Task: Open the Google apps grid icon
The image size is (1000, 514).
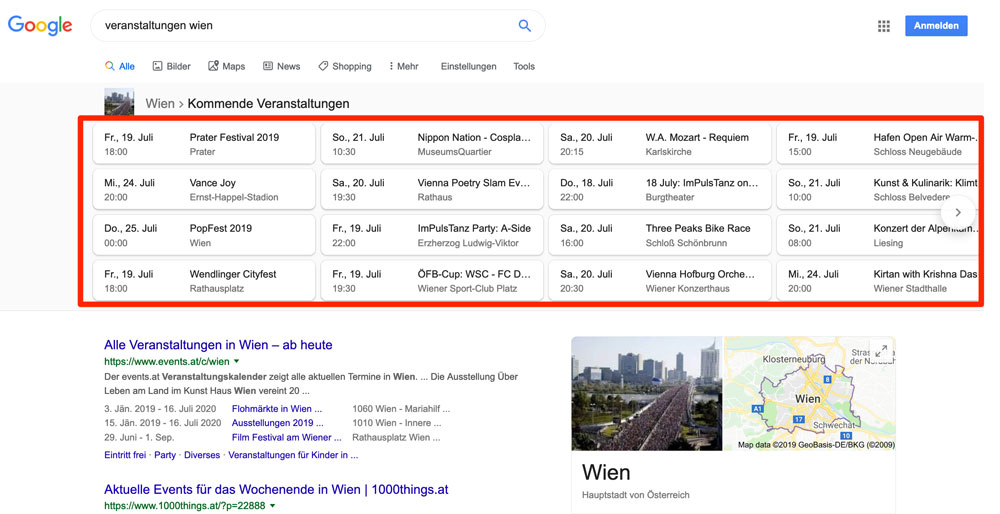Action: coord(883,26)
